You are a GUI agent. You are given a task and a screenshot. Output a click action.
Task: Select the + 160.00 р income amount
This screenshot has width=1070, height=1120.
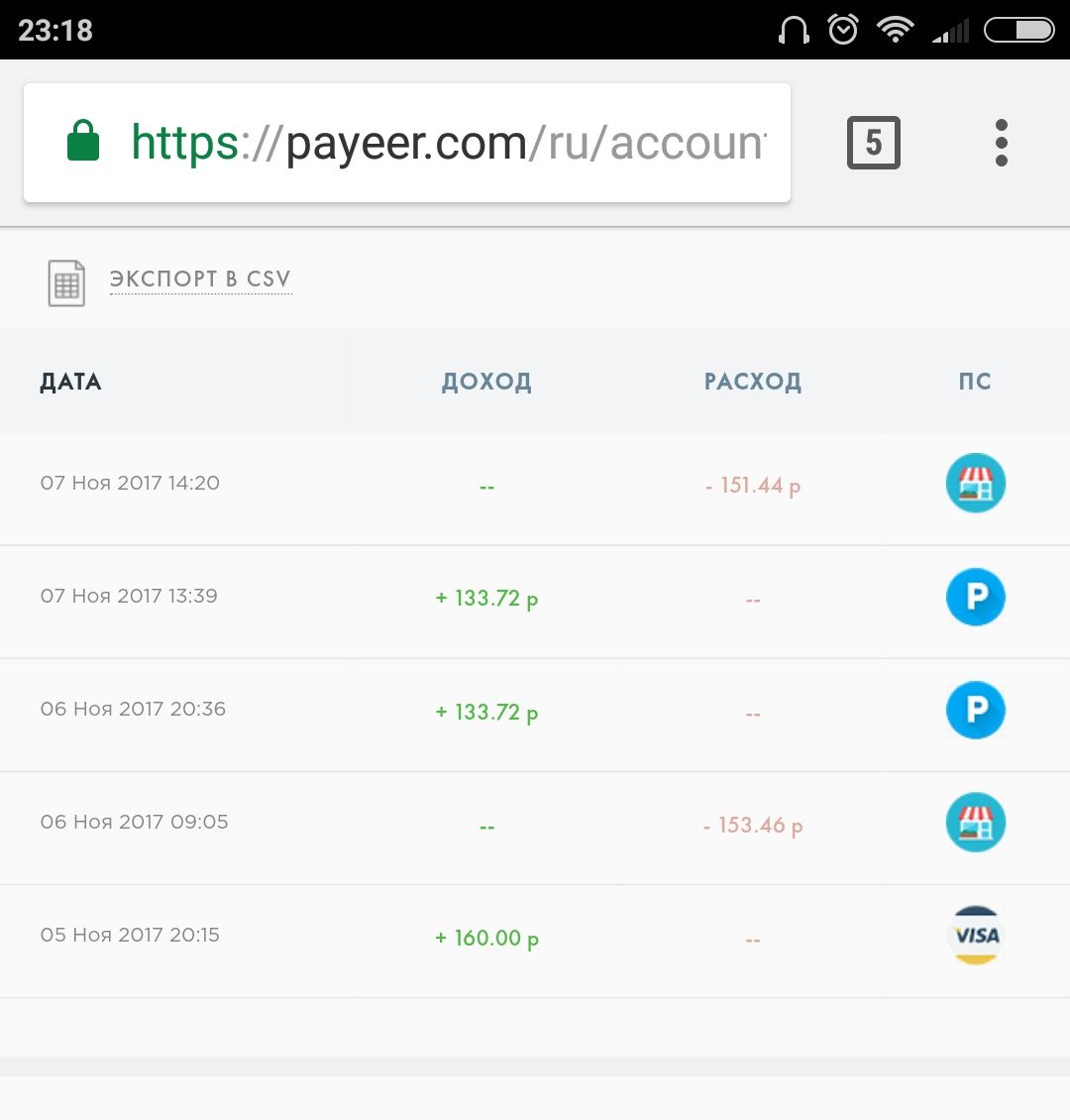point(486,938)
